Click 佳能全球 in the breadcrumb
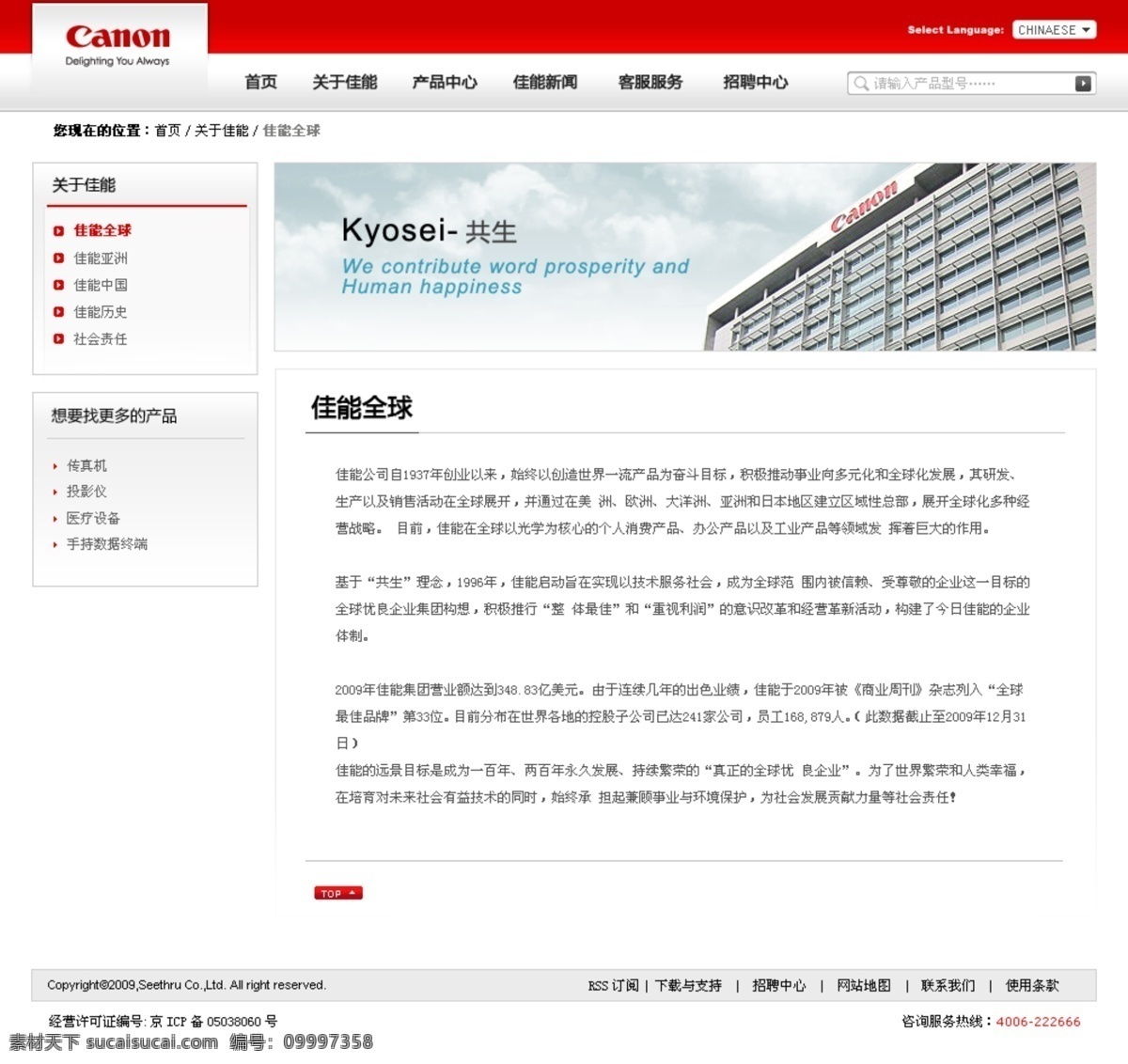1128x1064 pixels. coord(291,131)
